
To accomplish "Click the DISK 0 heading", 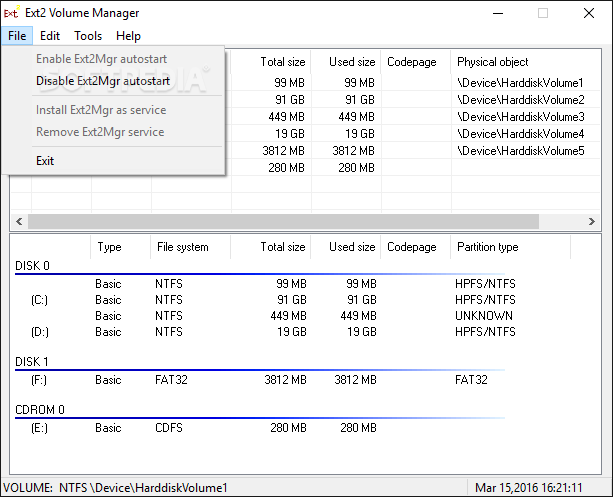I will [x=32, y=266].
